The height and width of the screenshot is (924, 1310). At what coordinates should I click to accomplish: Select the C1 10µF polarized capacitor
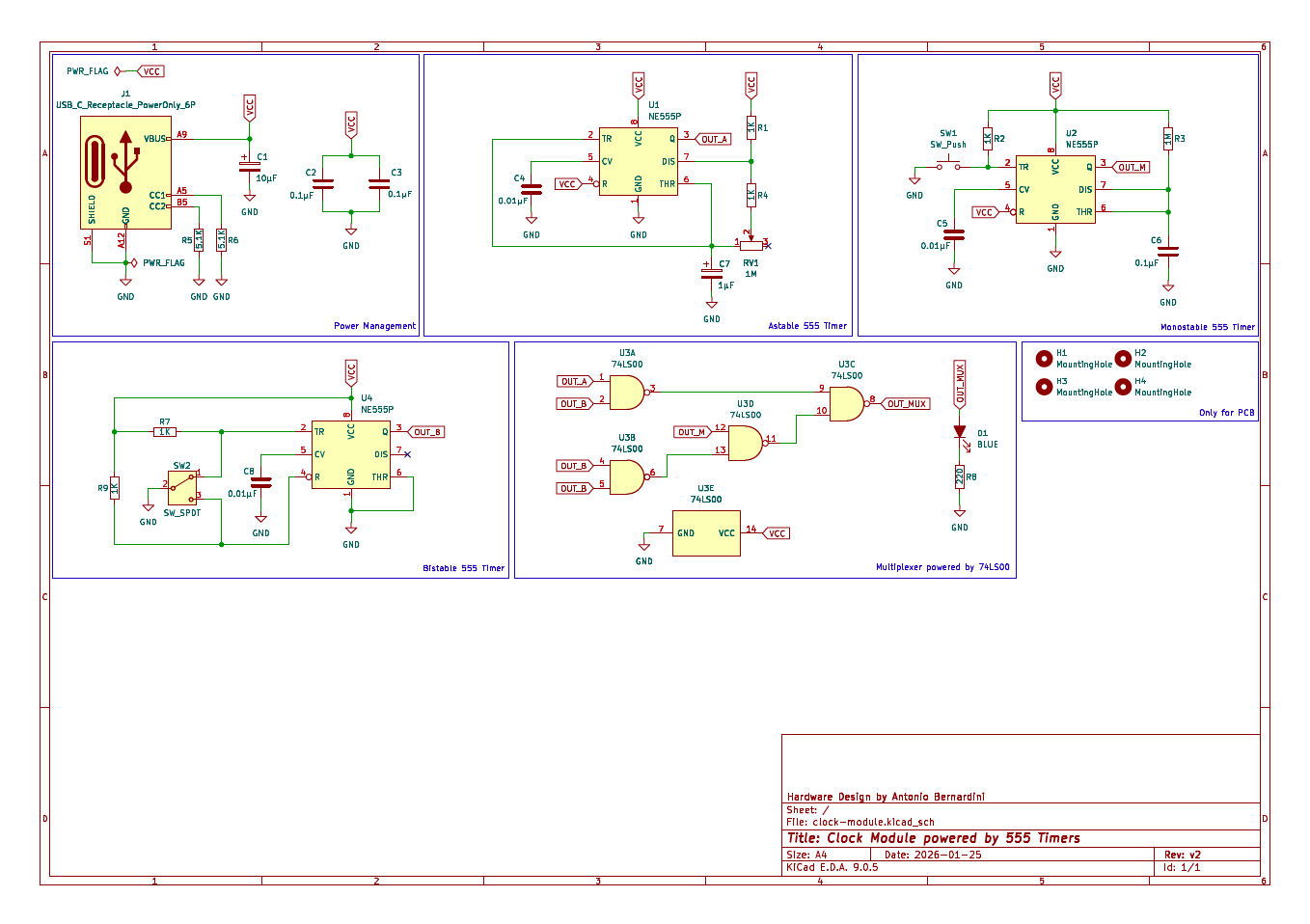[x=250, y=166]
